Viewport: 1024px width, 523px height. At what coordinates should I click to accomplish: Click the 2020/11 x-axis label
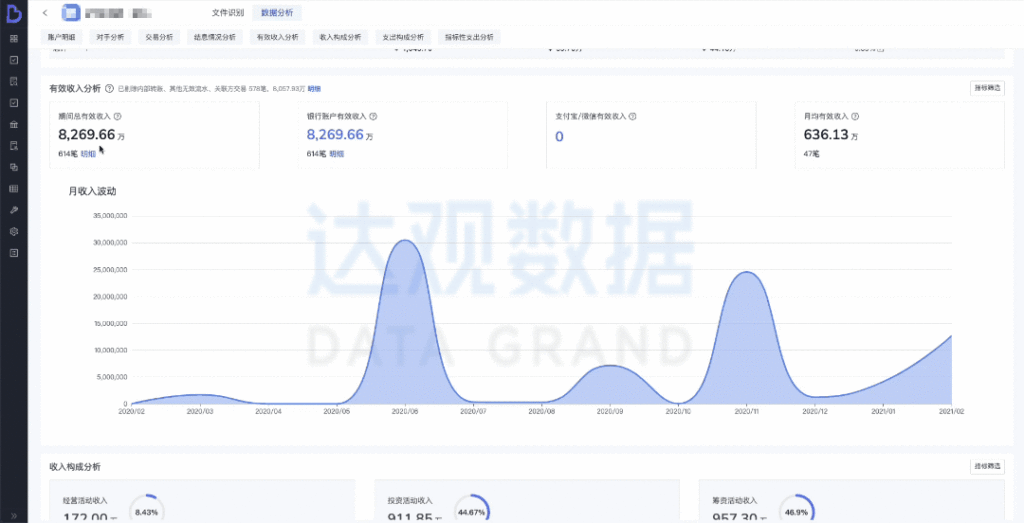click(x=746, y=411)
